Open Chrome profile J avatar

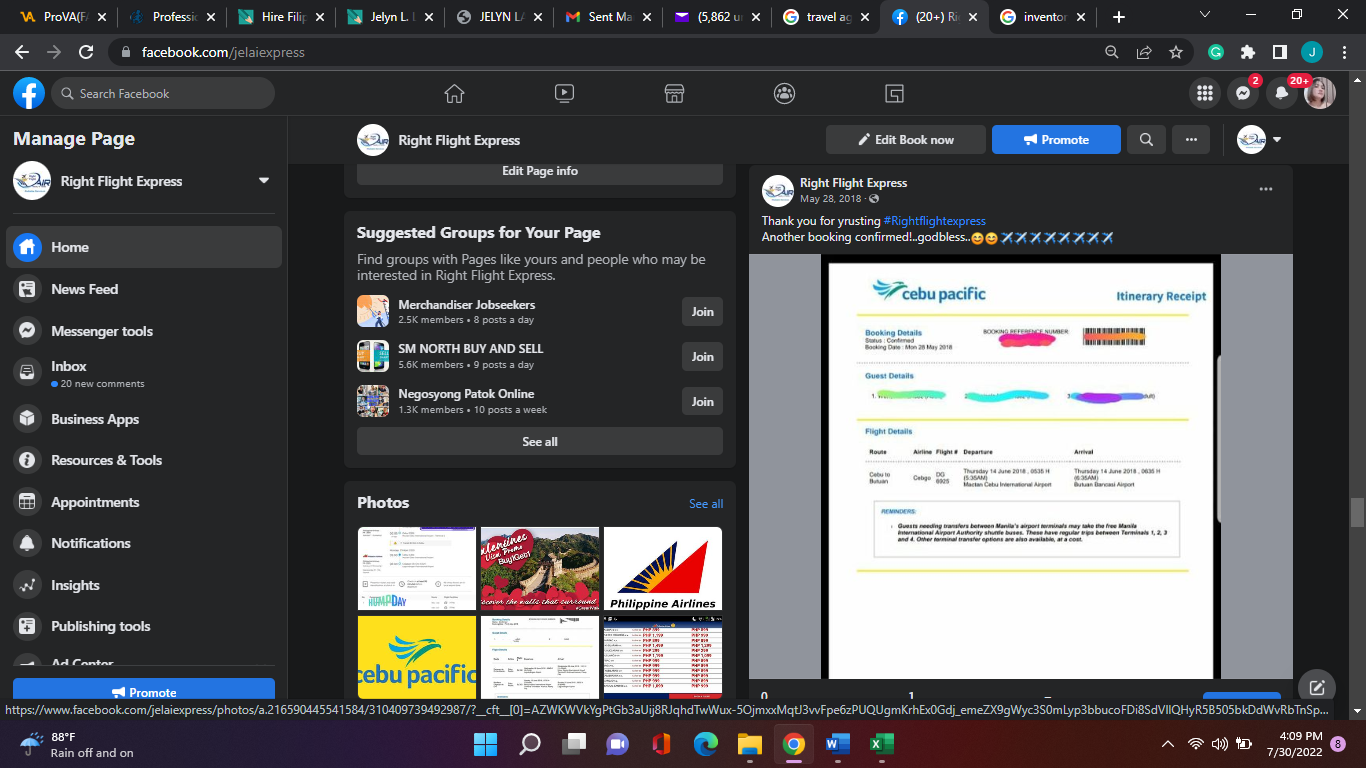(x=1312, y=52)
